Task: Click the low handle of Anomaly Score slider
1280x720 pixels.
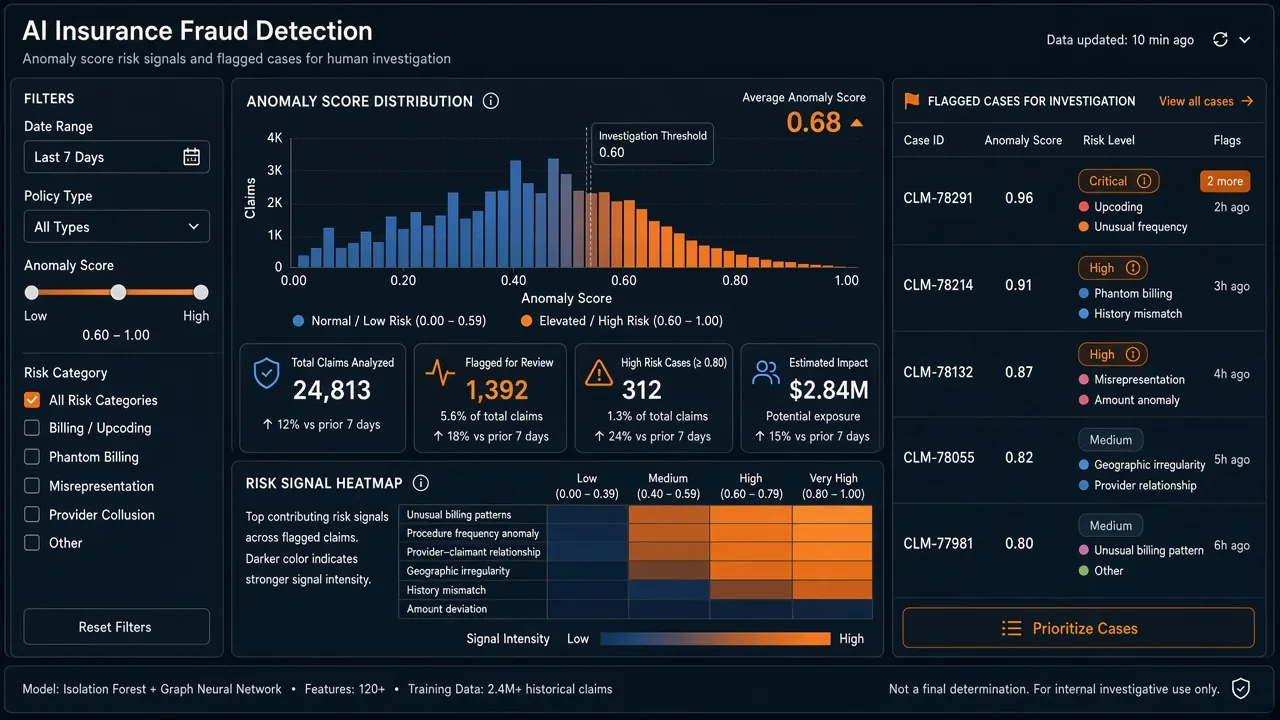Action: pyautogui.click(x=32, y=292)
